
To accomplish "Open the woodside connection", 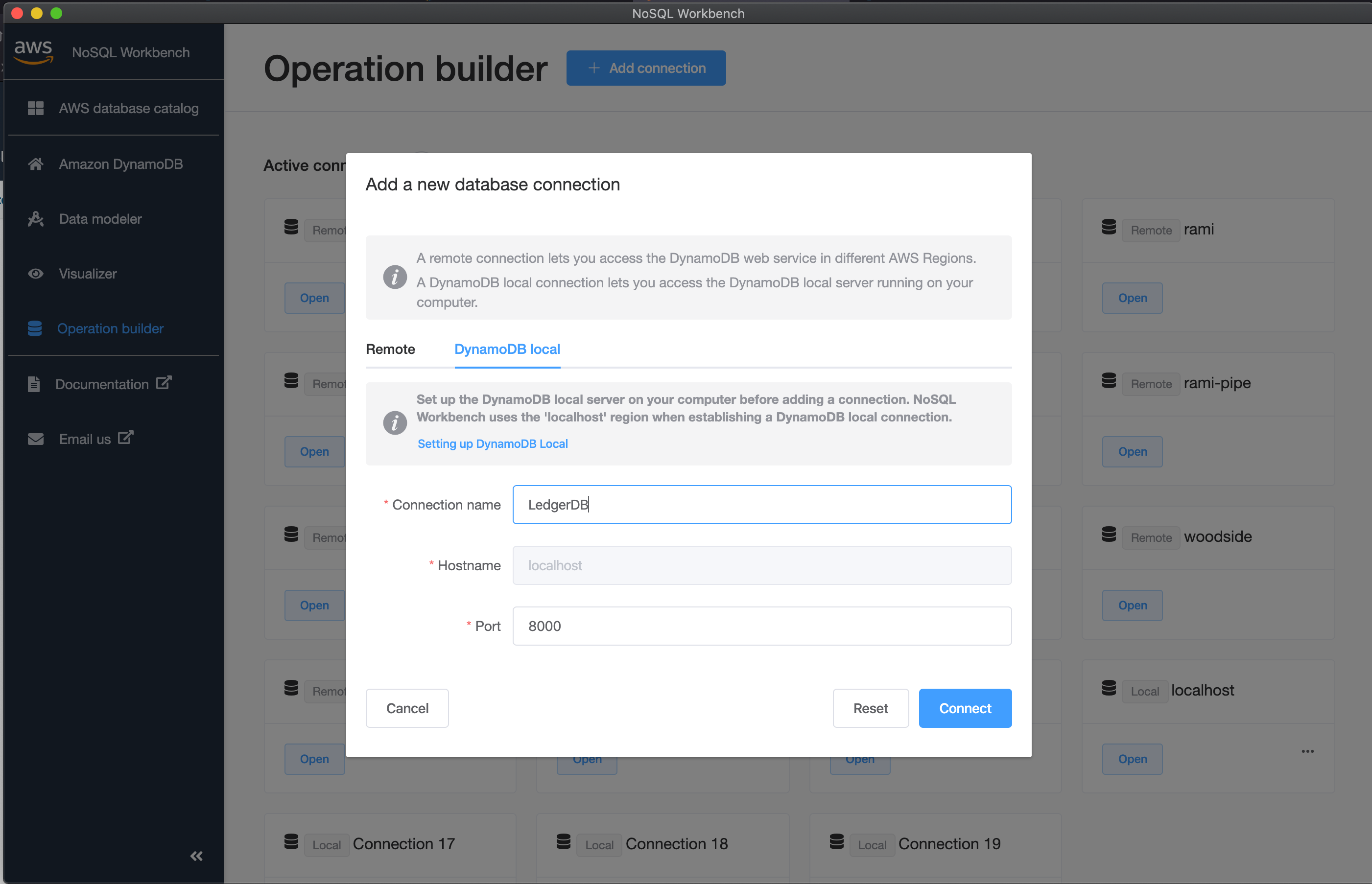I will pos(1132,605).
